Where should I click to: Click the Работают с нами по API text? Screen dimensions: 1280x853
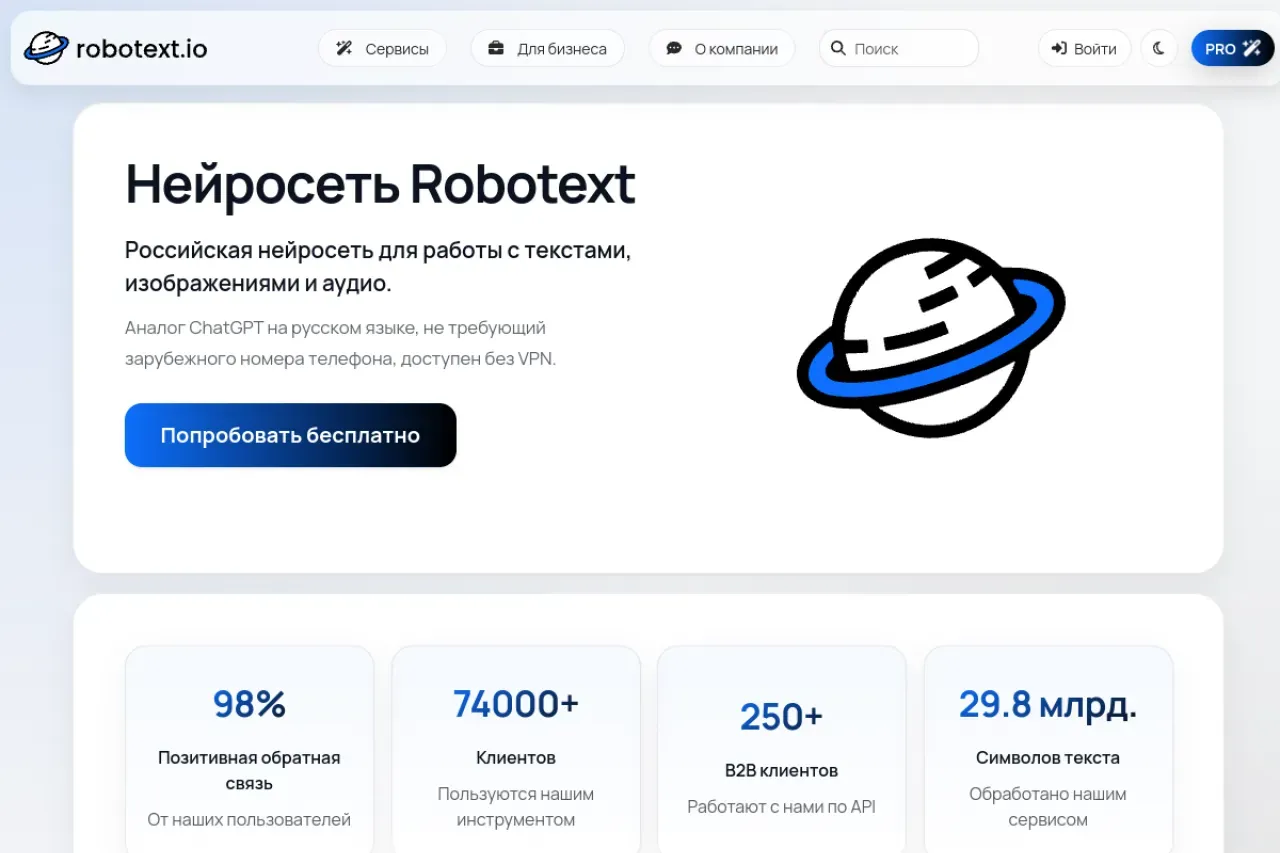(x=781, y=806)
